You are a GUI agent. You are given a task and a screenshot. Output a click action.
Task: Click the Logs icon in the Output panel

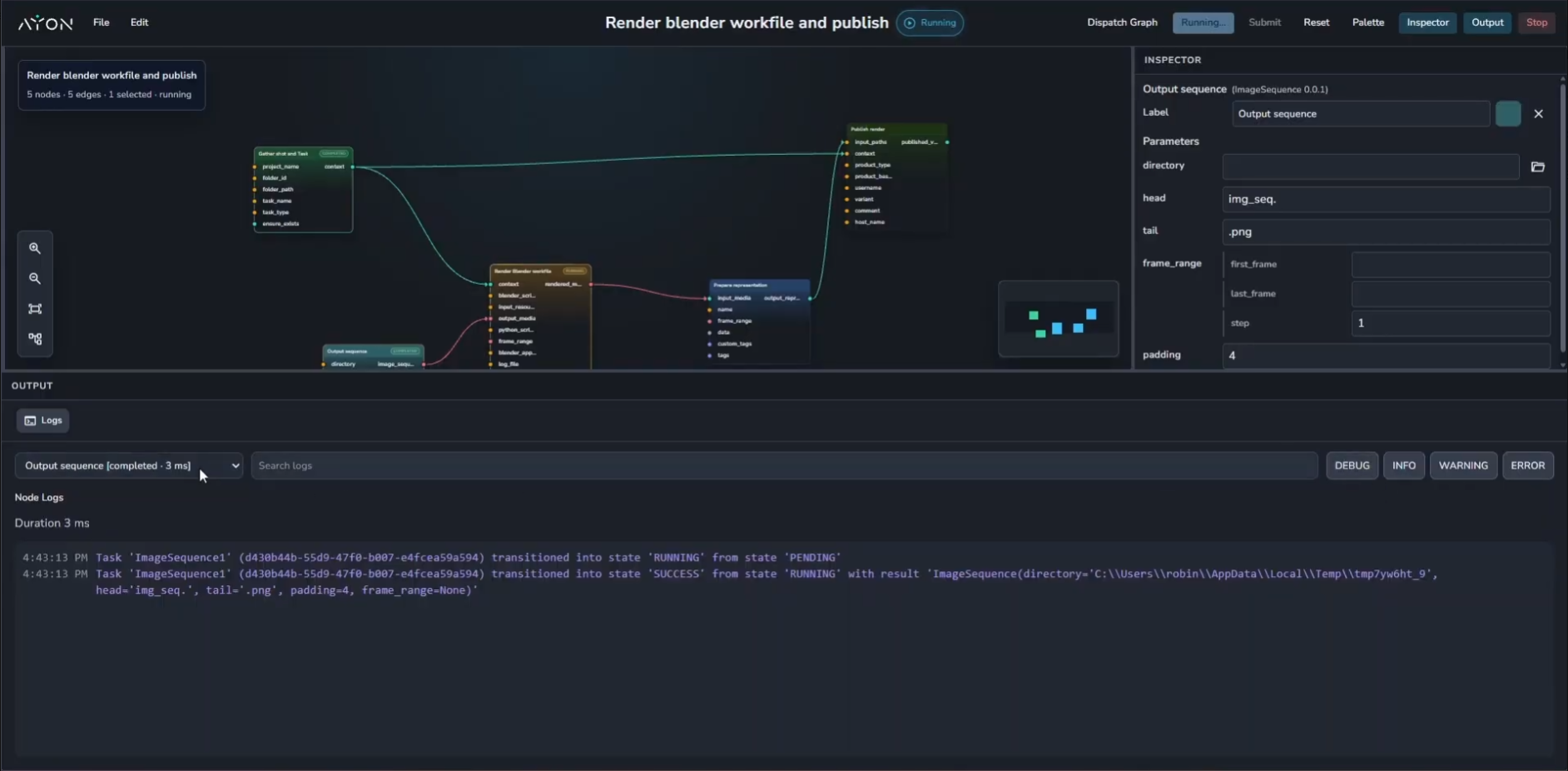click(30, 420)
